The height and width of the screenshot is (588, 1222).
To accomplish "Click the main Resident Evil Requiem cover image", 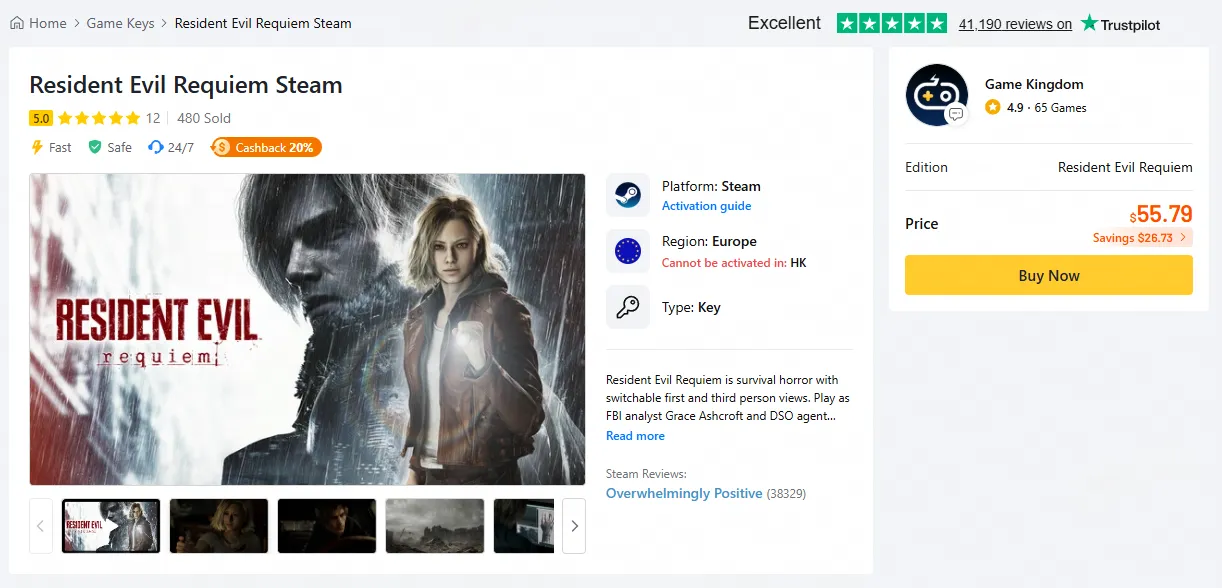I will click(x=308, y=330).
